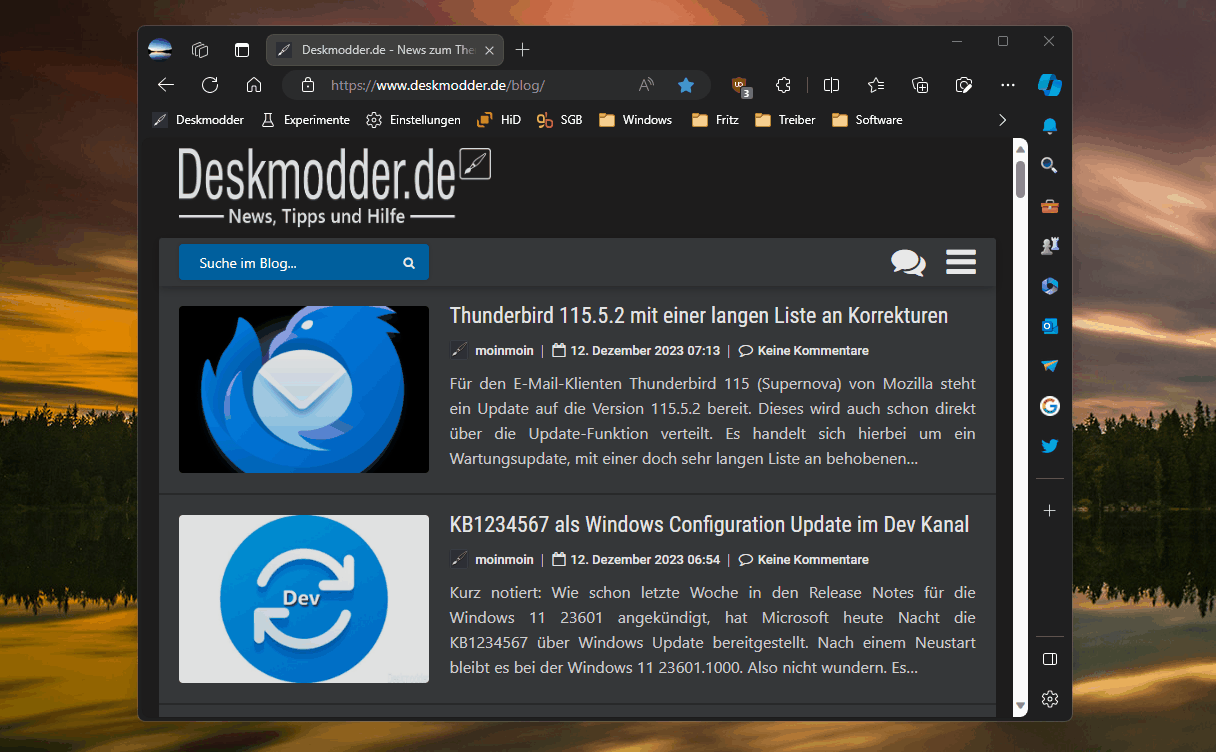Open Outlook in sidebar
The width and height of the screenshot is (1216, 752).
click(x=1050, y=326)
